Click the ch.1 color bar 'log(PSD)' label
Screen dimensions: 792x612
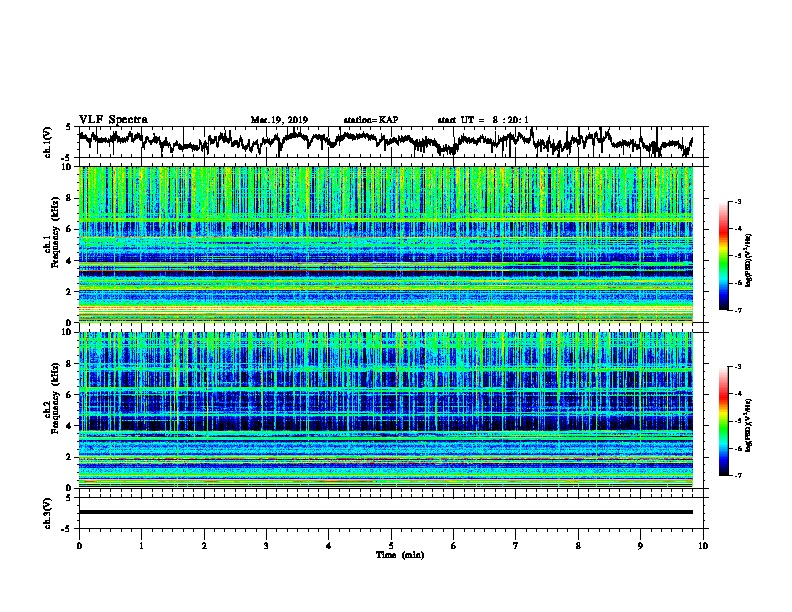[x=748, y=260]
